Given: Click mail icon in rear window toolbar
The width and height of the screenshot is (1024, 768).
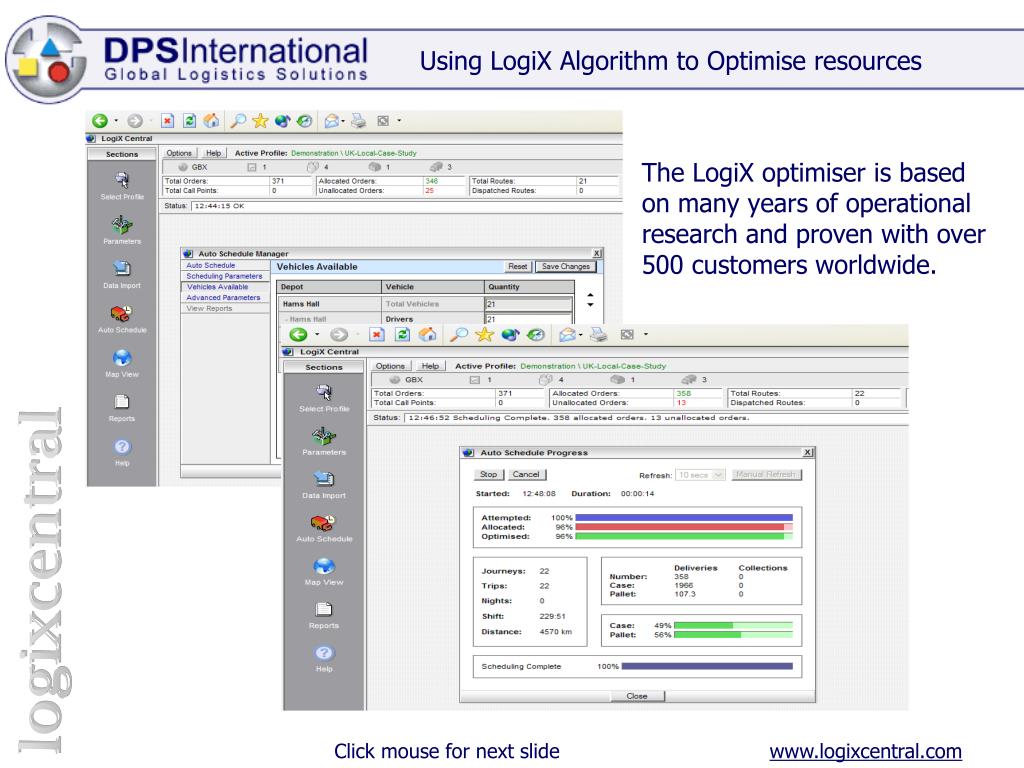Looking at the screenshot, I should (x=332, y=121).
